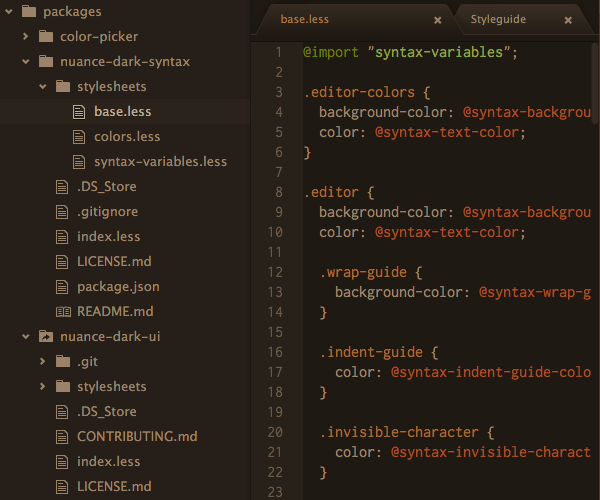The height and width of the screenshot is (500, 600).
Task: Expand the color-picker folder arrow
Action: click(24, 37)
